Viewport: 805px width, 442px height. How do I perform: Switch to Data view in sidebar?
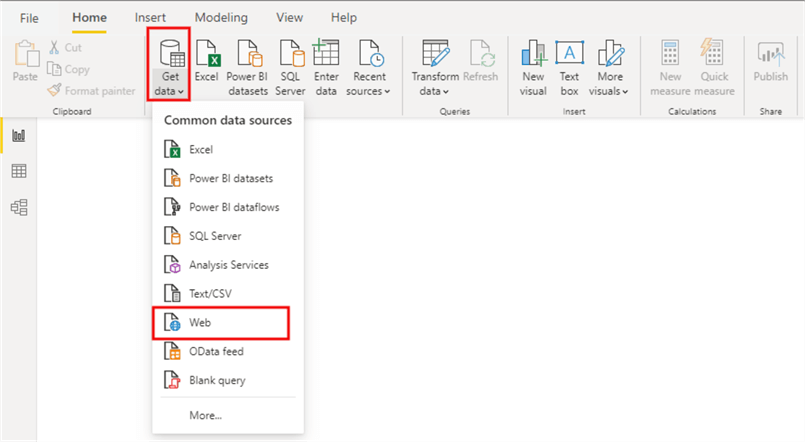18,171
